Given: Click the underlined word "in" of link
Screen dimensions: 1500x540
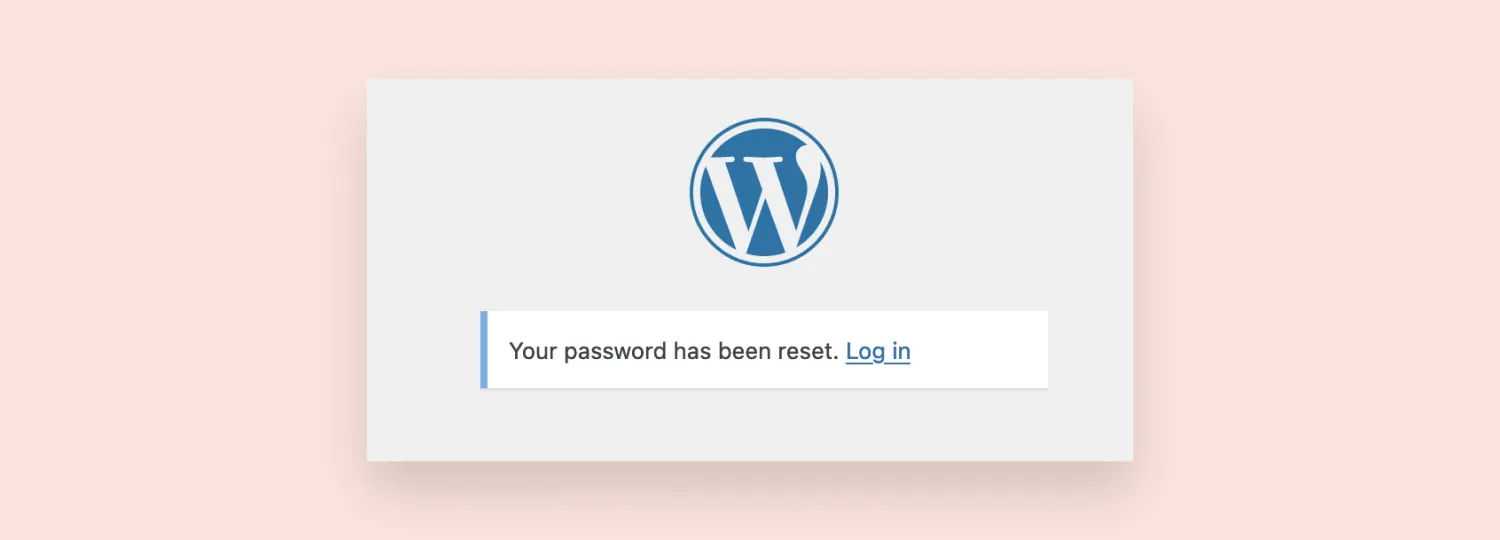Looking at the screenshot, I should click(901, 351).
